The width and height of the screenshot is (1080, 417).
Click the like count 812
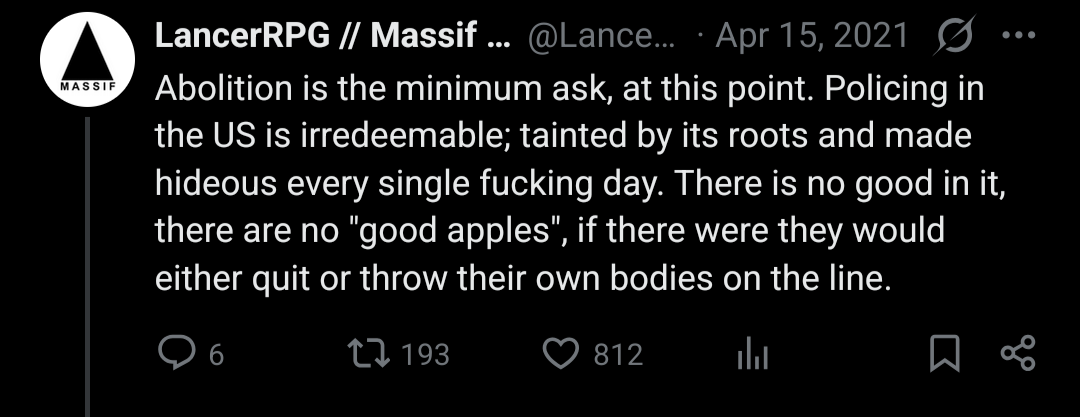[x=617, y=355]
